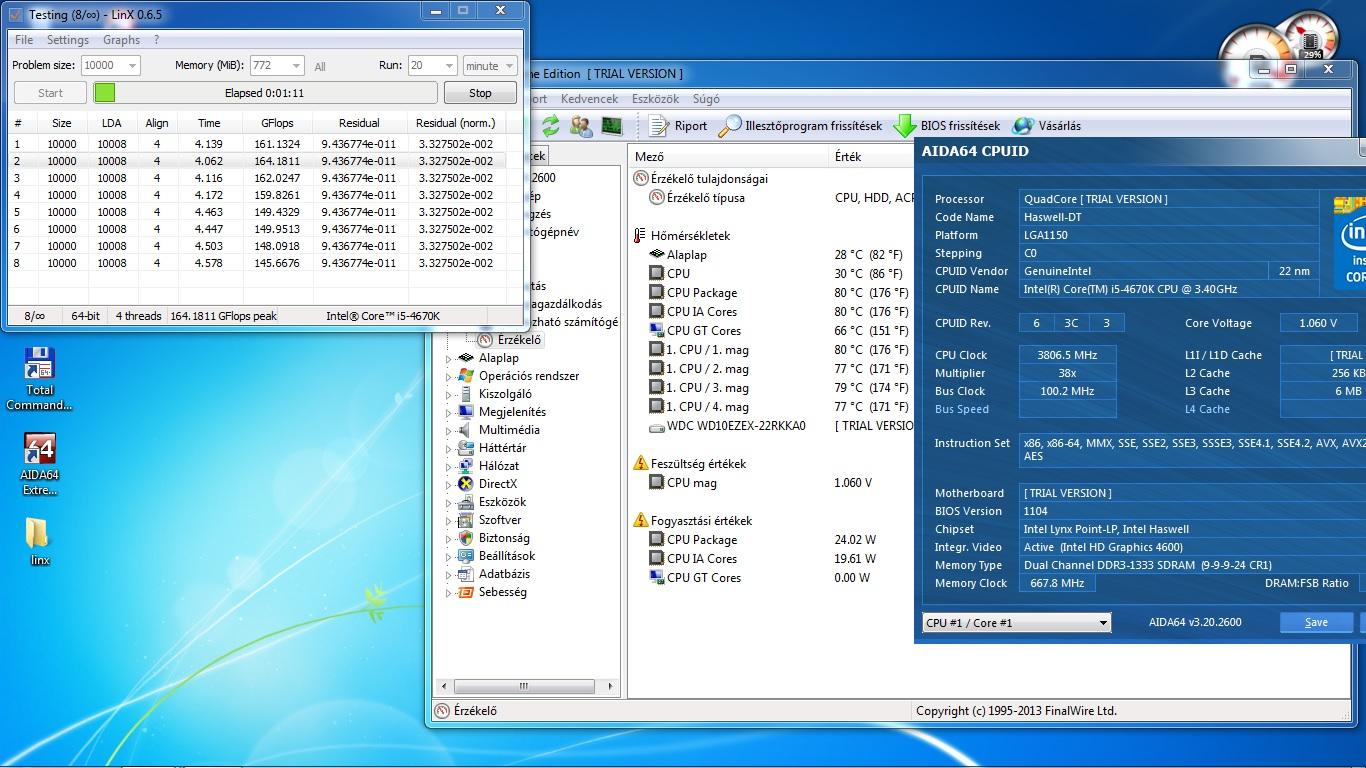The width and height of the screenshot is (1366, 768).
Task: Click the Start button in LinX
Action: point(50,93)
